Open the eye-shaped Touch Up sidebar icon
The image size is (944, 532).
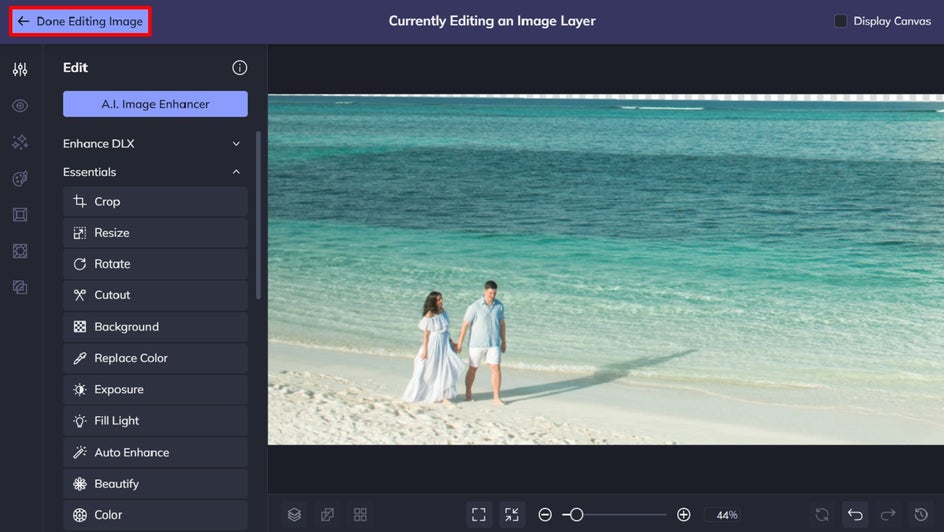20,106
